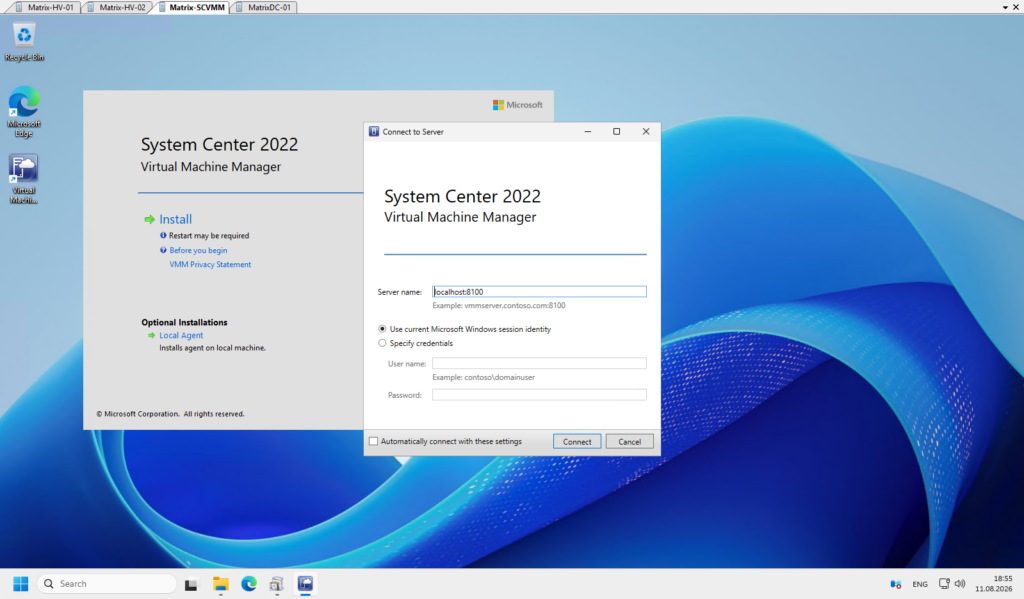The width and height of the screenshot is (1024, 599).
Task: Click Before you begin info icon
Action: pyautogui.click(x=163, y=250)
